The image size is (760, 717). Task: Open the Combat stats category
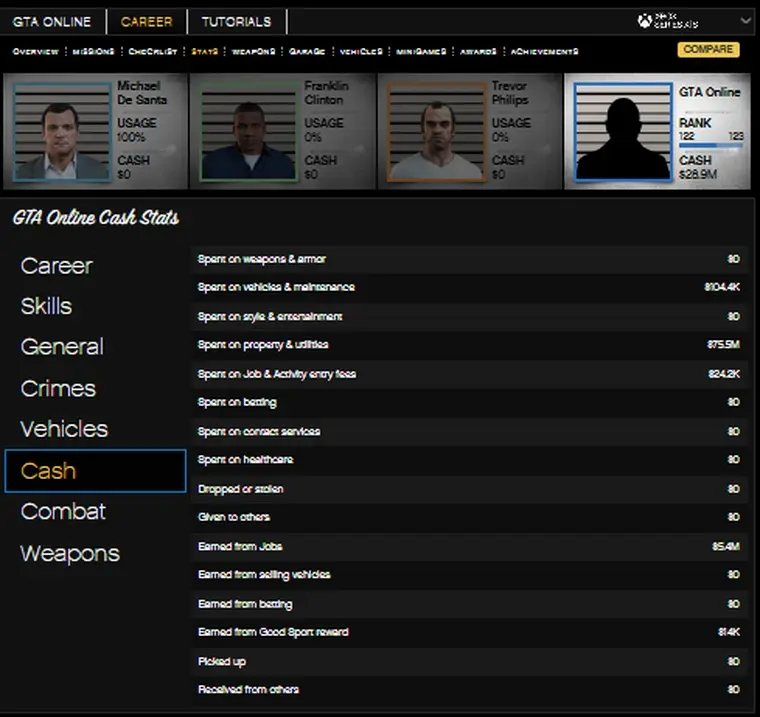click(63, 511)
